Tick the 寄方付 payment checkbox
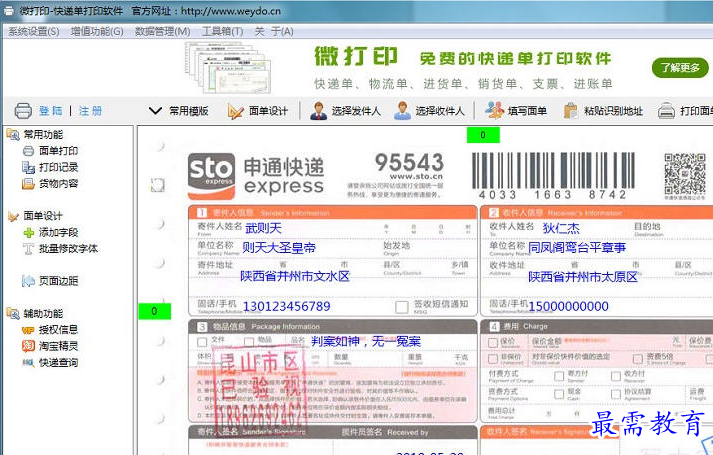This screenshot has height=455, width=713. [559, 376]
